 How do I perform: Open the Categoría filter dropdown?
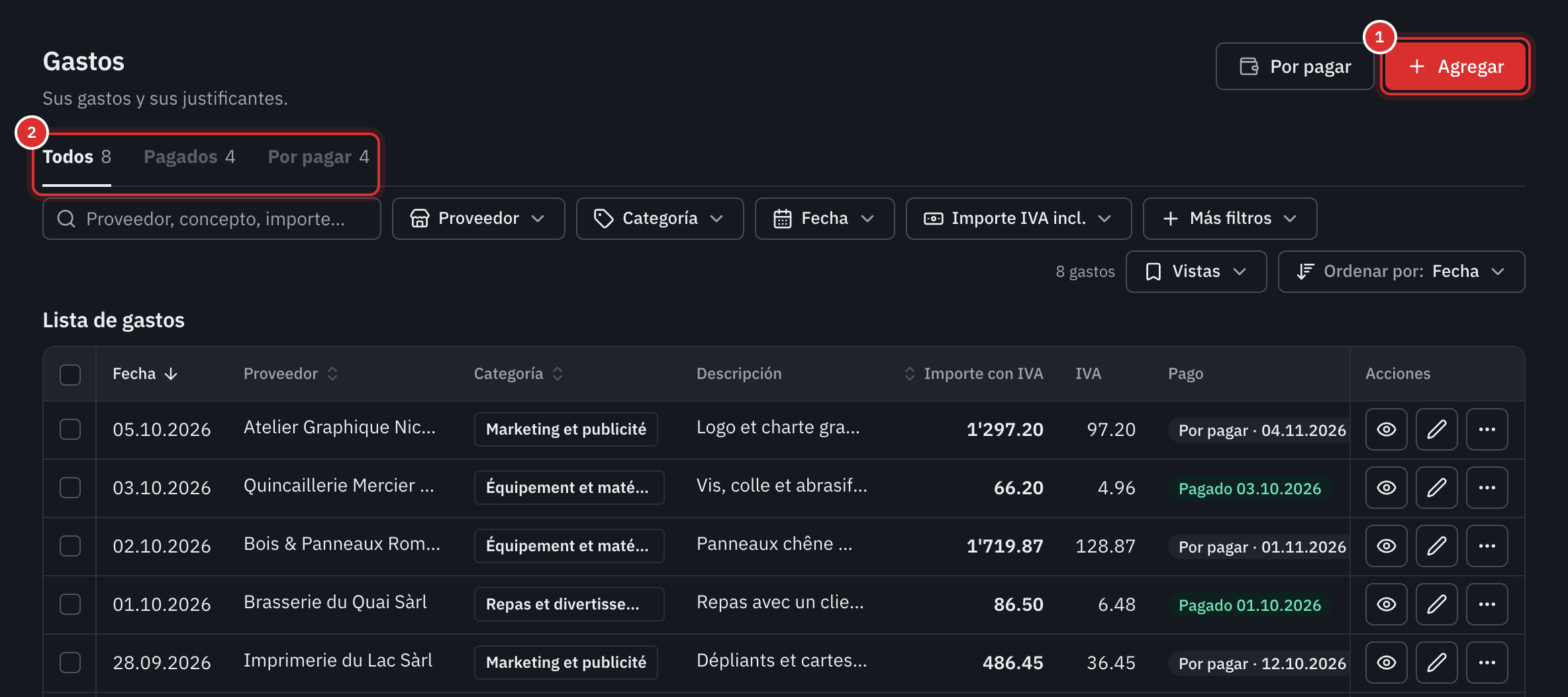(660, 219)
